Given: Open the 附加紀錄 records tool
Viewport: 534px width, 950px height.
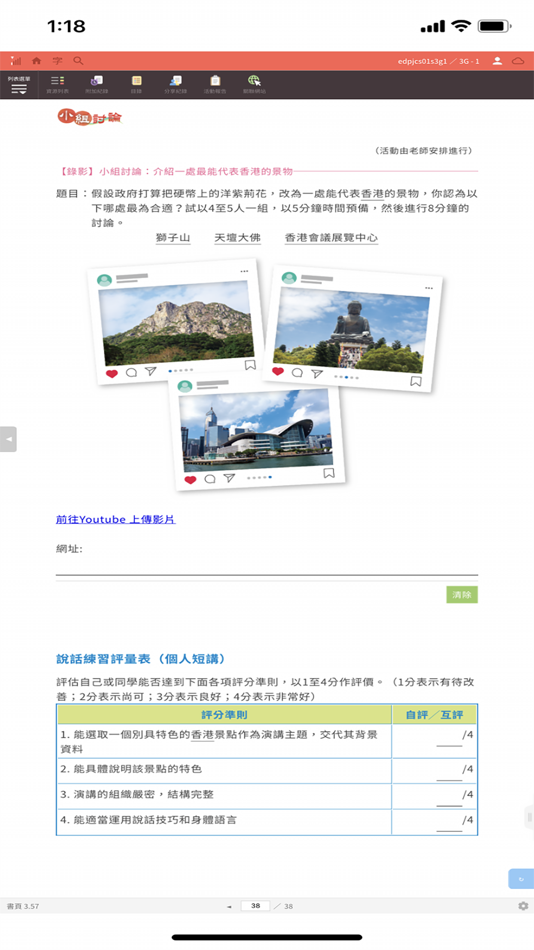Looking at the screenshot, I should [97, 84].
